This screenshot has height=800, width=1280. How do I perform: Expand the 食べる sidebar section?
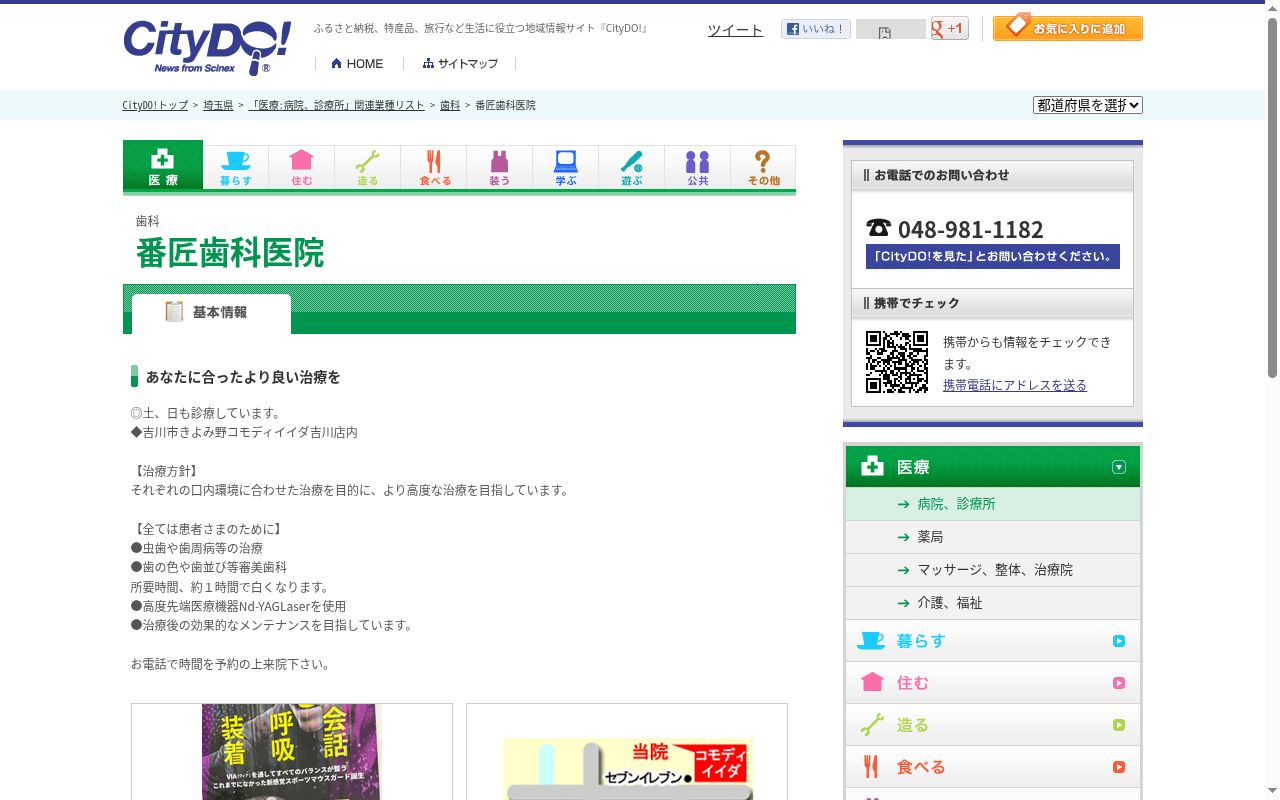coord(992,767)
